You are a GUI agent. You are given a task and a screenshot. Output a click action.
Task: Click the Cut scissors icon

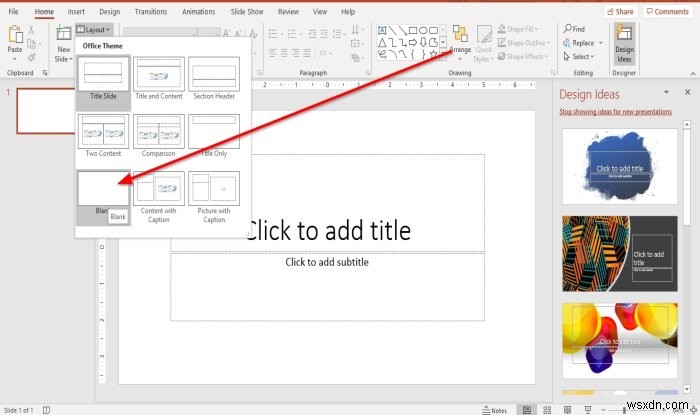(x=31, y=30)
